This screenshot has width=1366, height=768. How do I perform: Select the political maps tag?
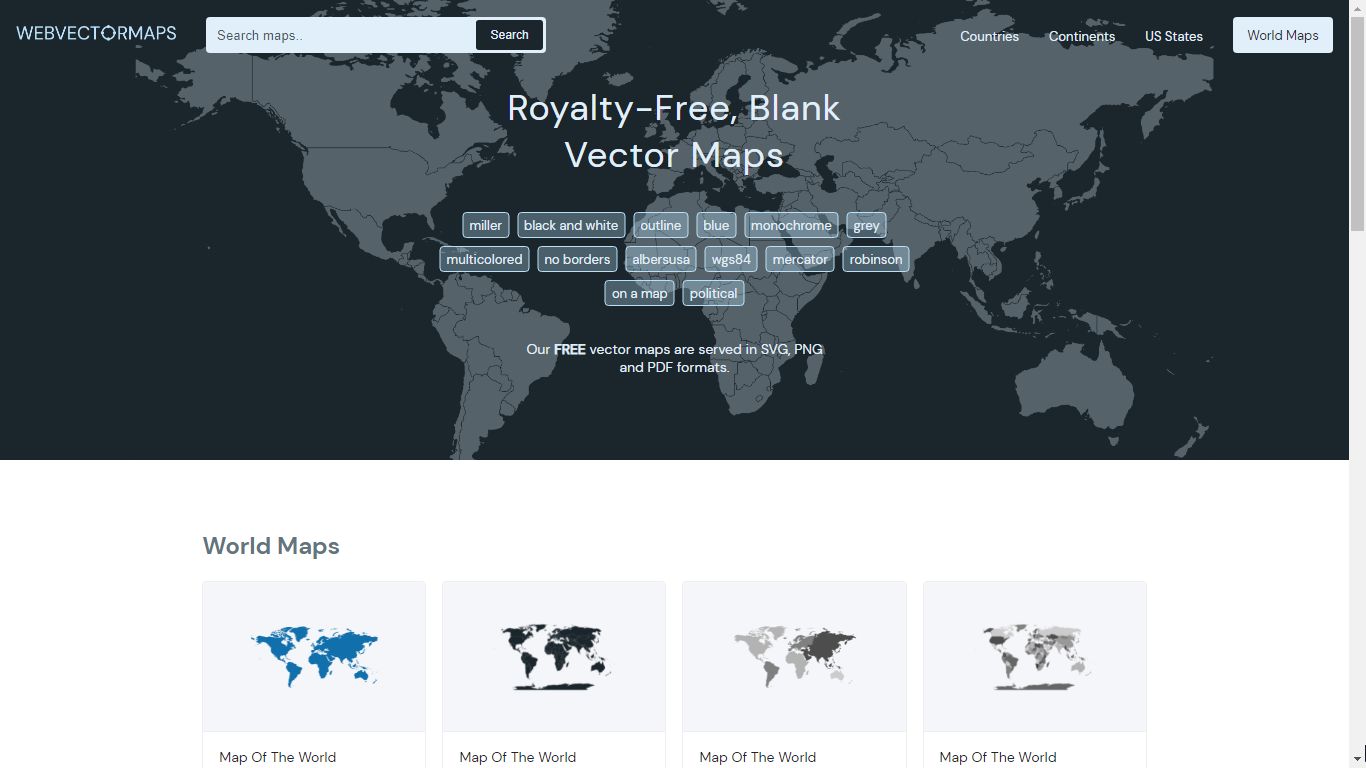coord(713,293)
